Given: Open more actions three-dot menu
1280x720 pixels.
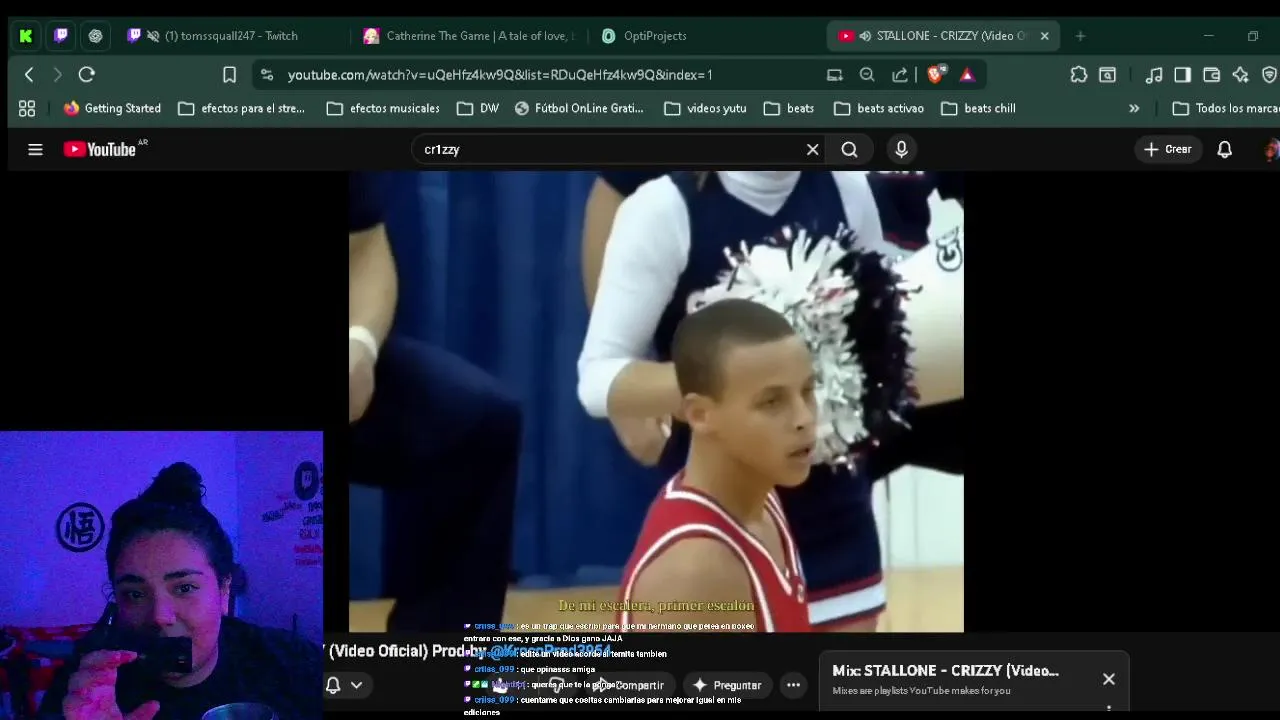Looking at the screenshot, I should tap(793, 685).
